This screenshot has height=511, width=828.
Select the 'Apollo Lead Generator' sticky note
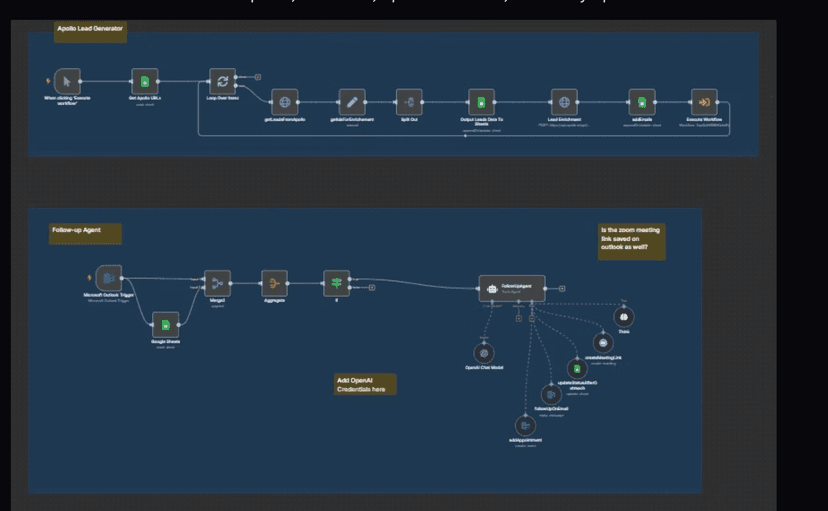tap(90, 30)
